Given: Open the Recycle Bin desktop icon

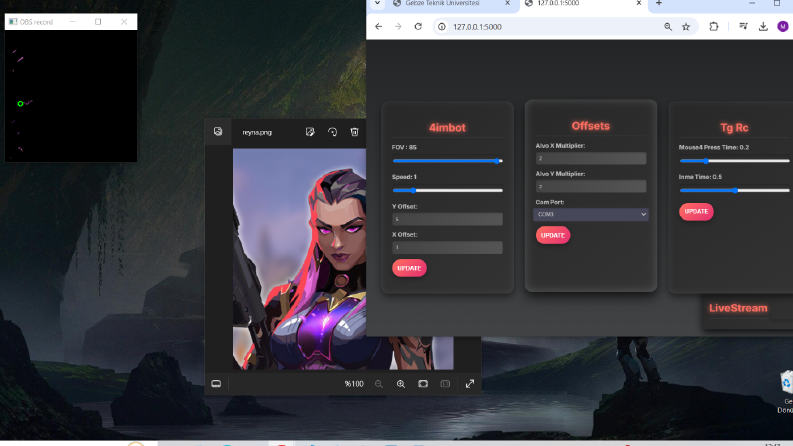Looking at the screenshot, I should [x=786, y=392].
